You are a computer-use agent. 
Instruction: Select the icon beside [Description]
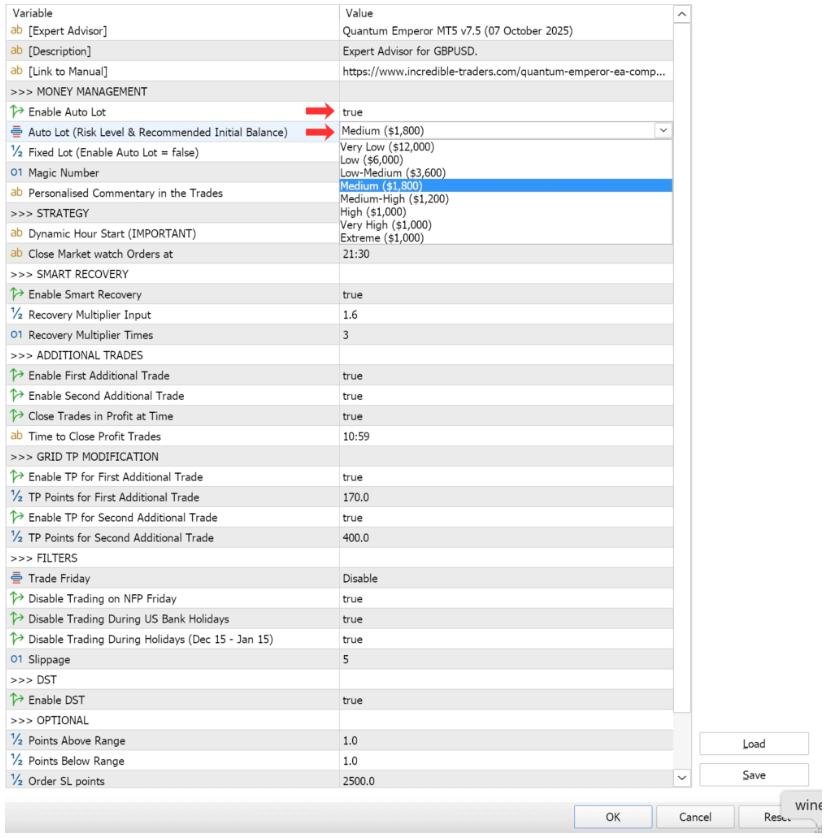click(17, 51)
